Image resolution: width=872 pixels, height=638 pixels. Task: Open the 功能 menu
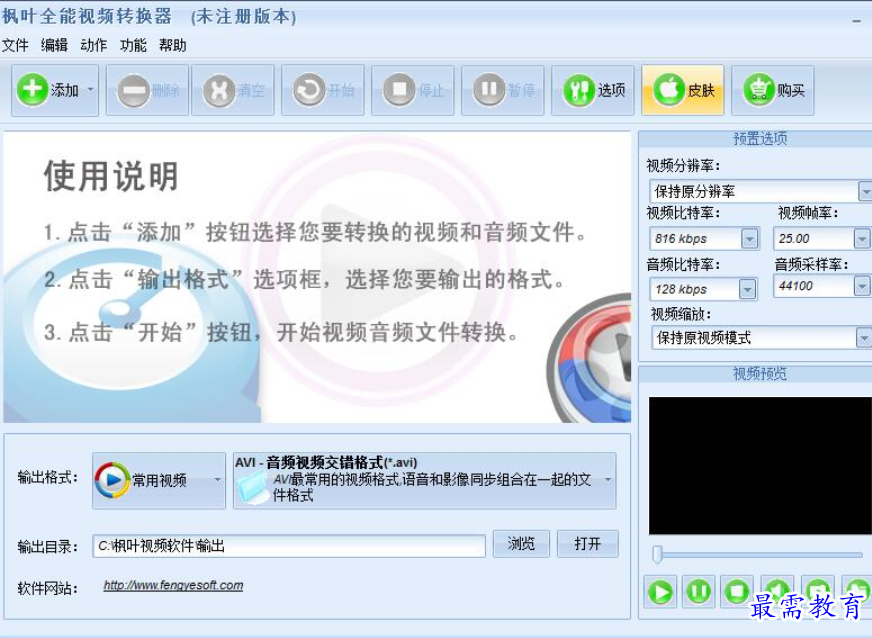pos(133,45)
